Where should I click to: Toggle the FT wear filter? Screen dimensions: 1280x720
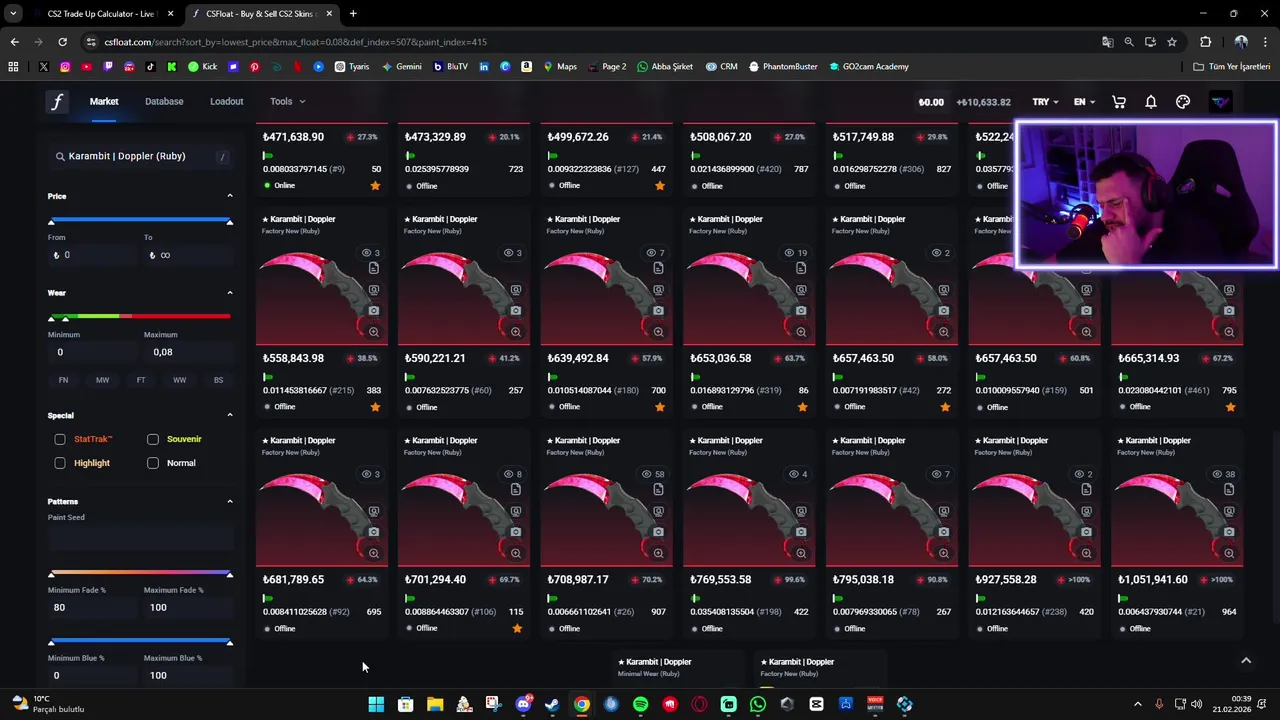coord(141,380)
